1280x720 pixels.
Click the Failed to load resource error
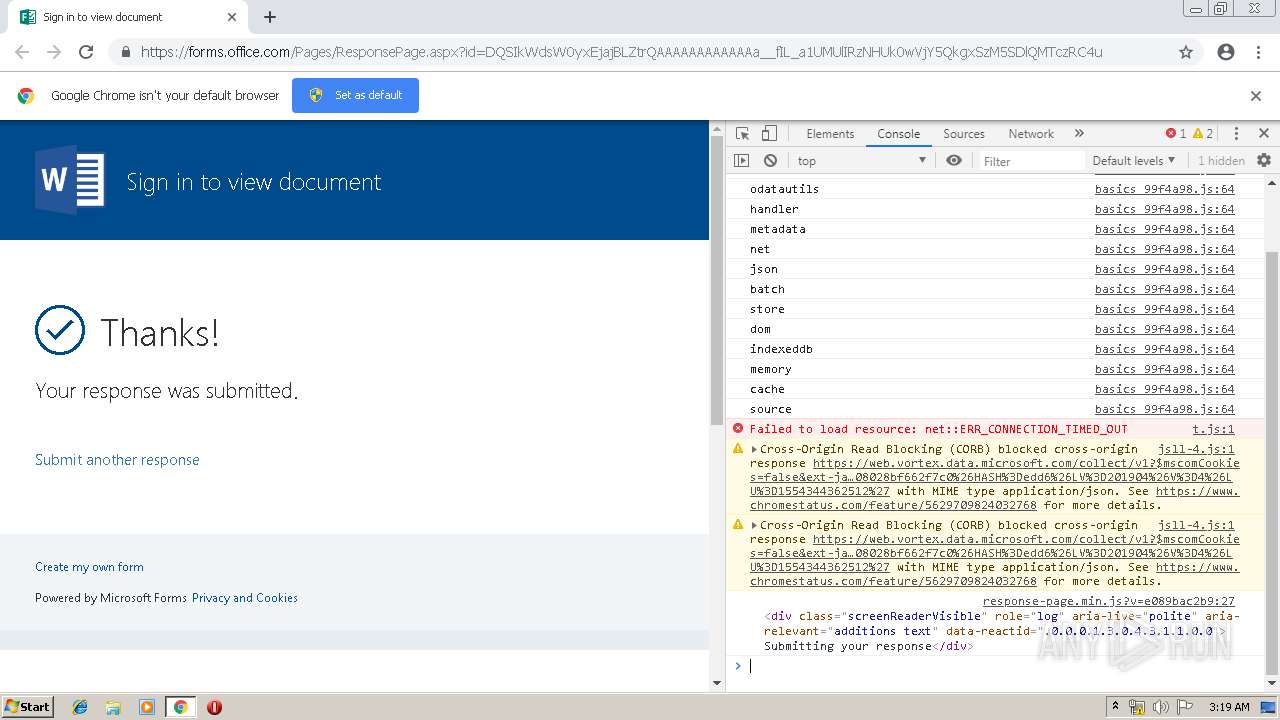(938, 429)
